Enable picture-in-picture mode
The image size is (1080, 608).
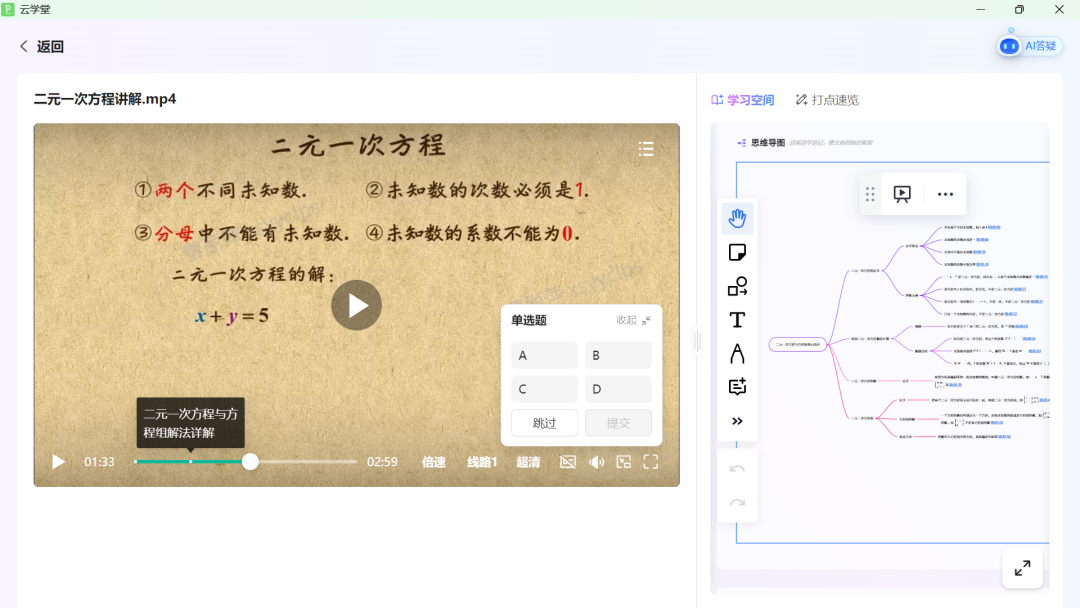tap(624, 462)
